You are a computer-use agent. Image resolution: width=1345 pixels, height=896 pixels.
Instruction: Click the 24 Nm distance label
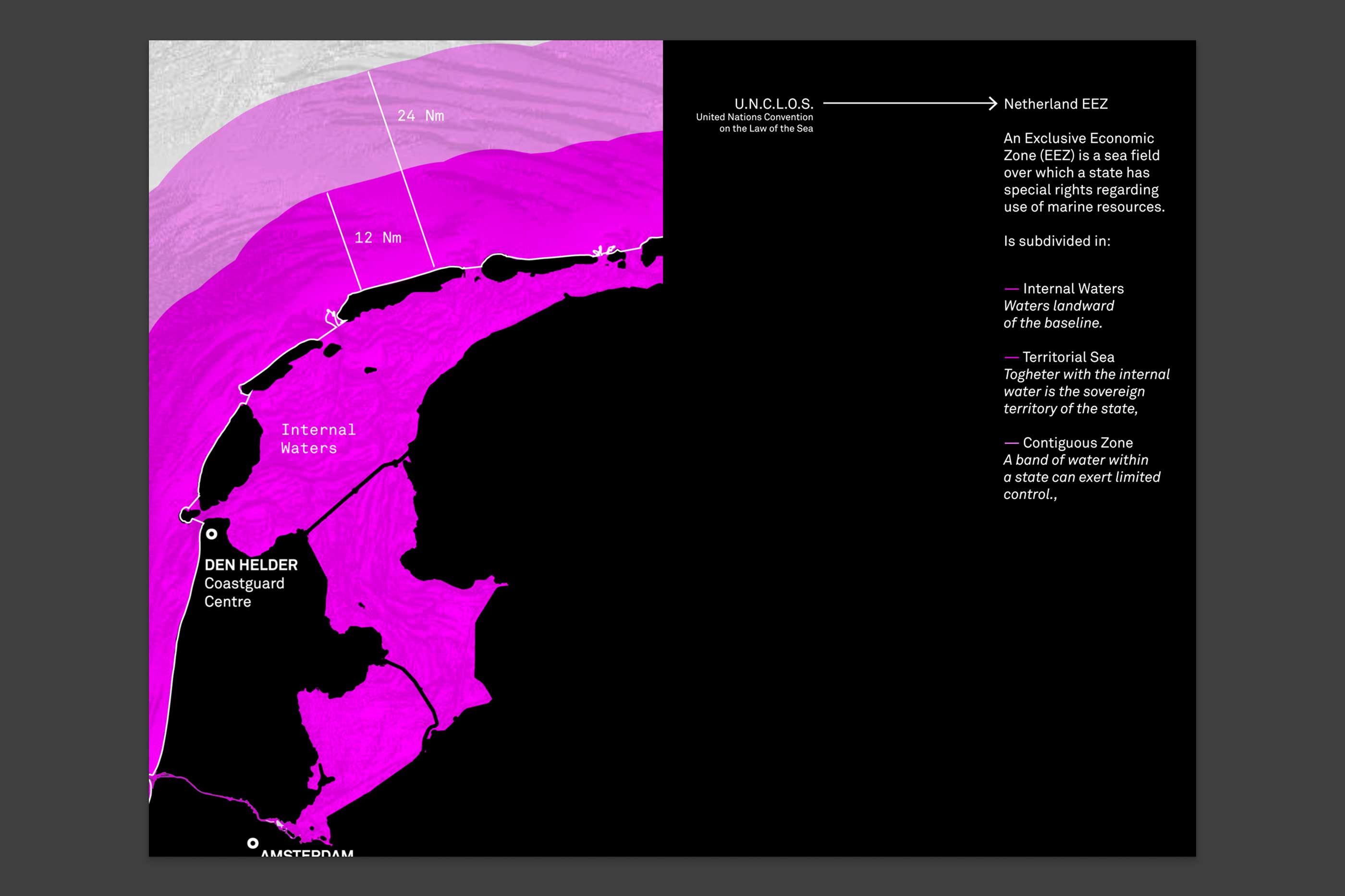421,116
